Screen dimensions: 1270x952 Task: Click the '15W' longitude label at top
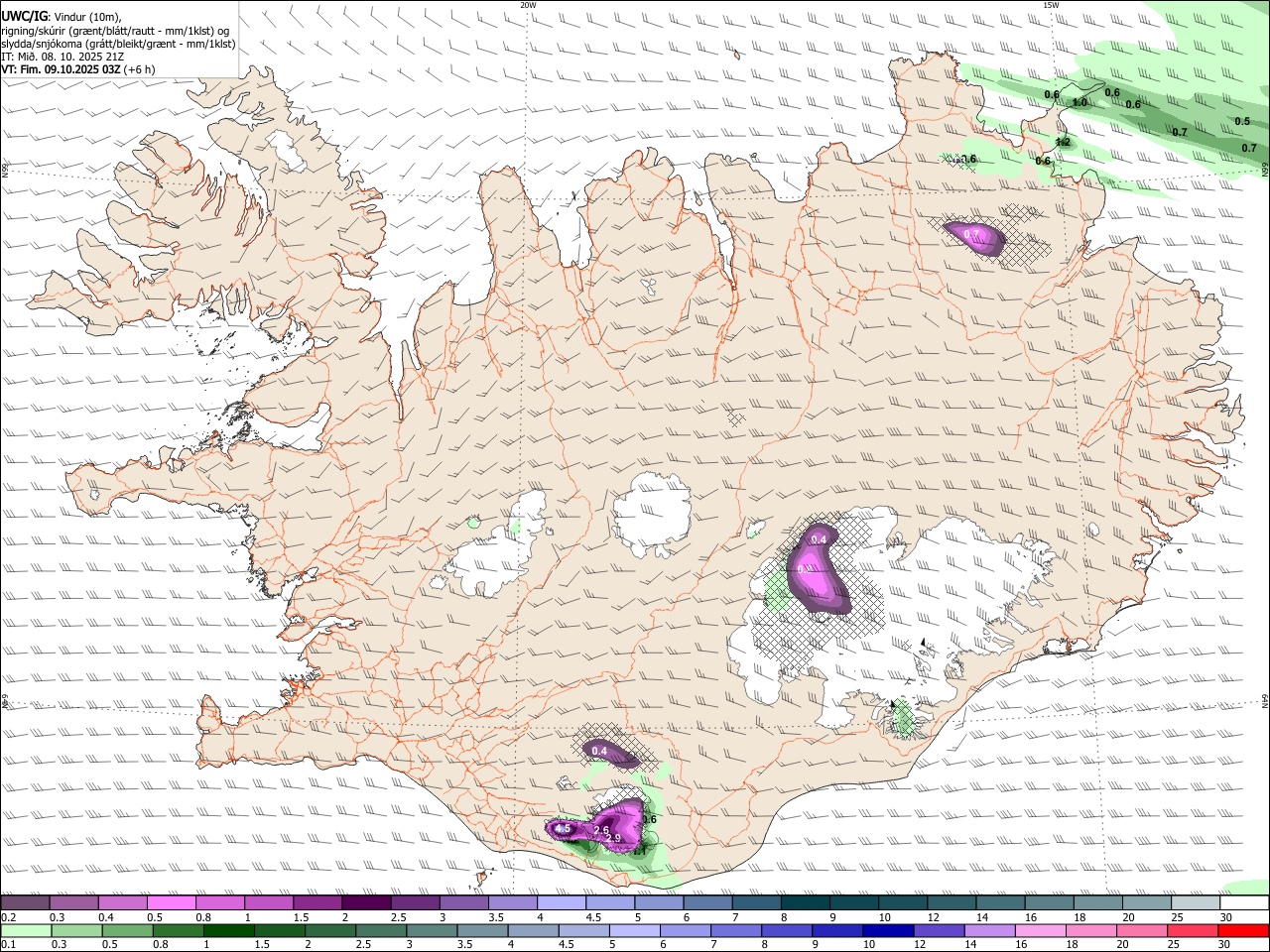point(1051,5)
